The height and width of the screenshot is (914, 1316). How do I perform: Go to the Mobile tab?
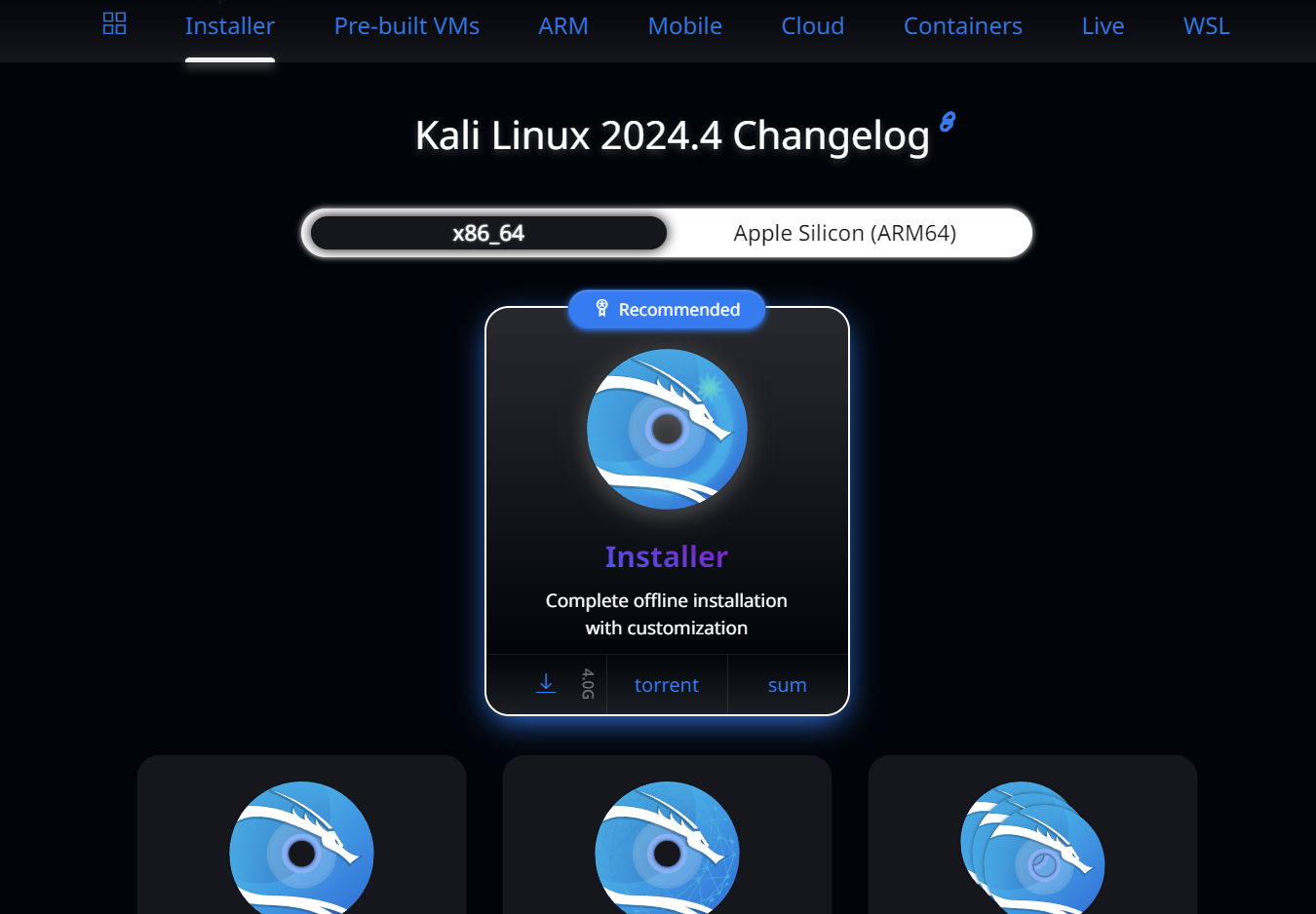click(685, 26)
